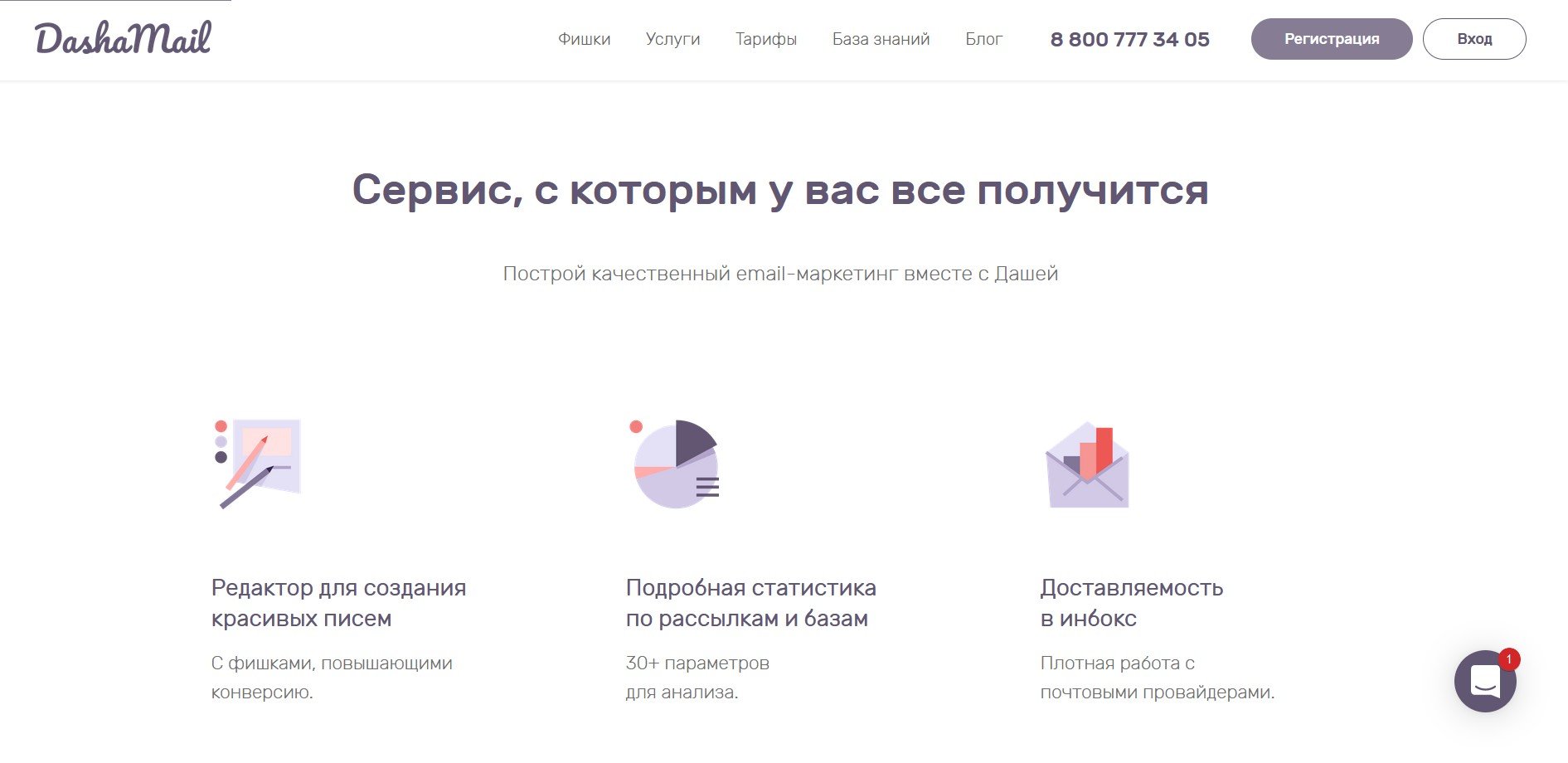Click the Вход login button
The width and height of the screenshot is (1568, 763).
tap(1473, 39)
